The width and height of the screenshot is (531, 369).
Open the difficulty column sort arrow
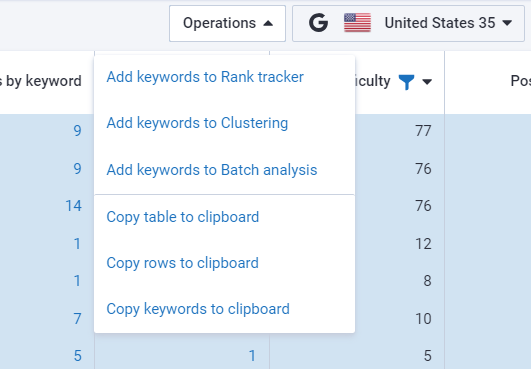coord(427,82)
